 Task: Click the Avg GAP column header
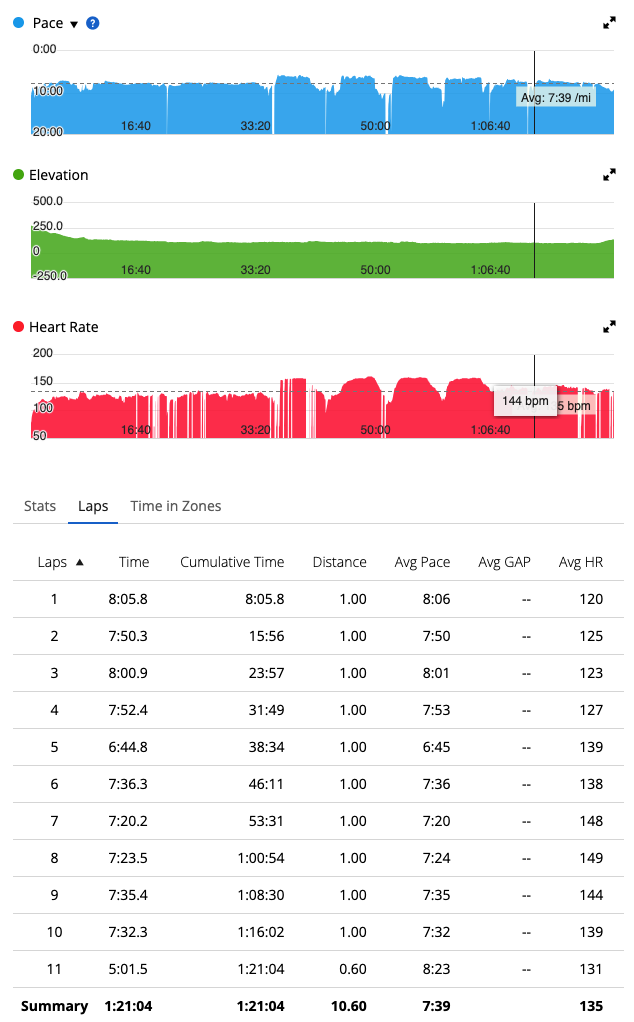coord(504,562)
